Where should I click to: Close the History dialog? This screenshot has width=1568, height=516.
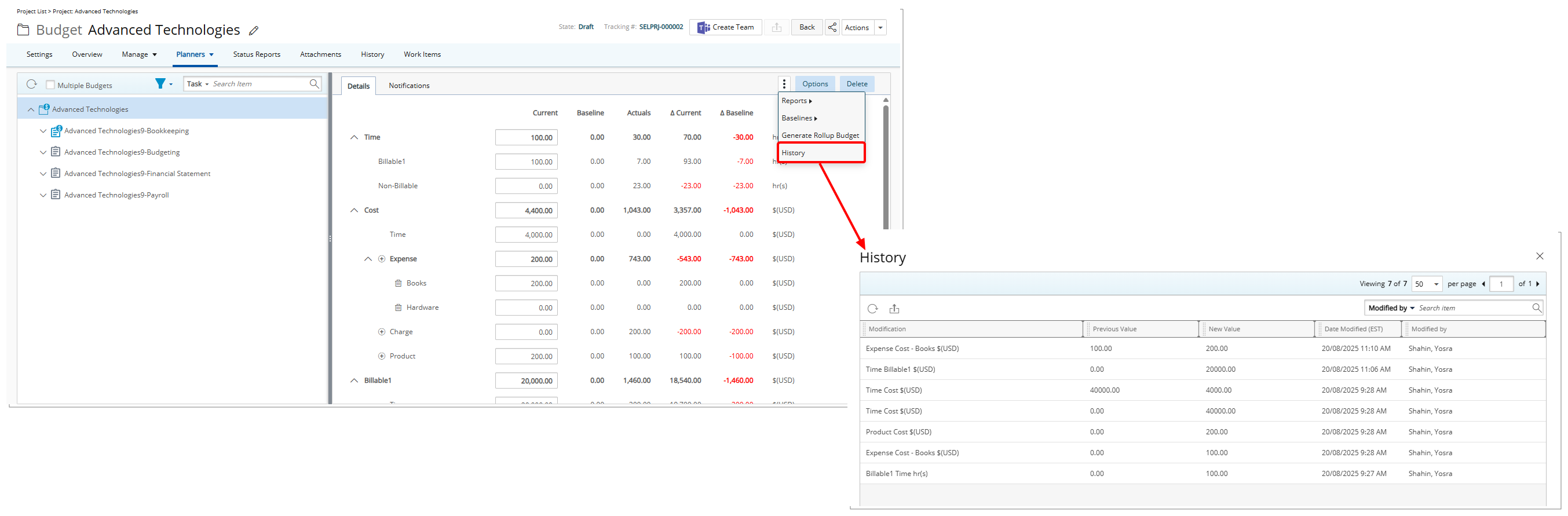(x=1540, y=256)
